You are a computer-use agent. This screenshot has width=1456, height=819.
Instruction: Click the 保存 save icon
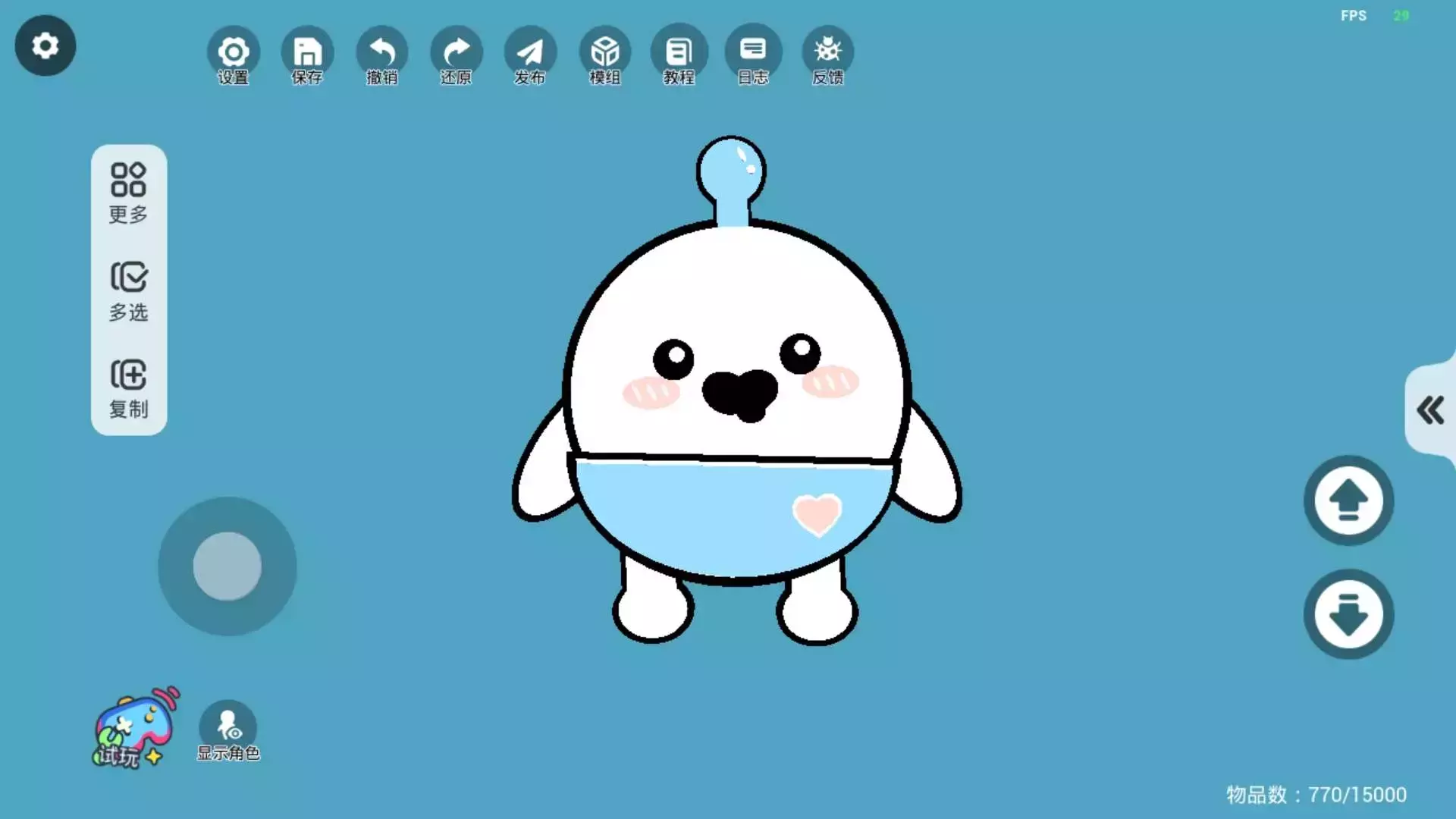click(x=307, y=55)
